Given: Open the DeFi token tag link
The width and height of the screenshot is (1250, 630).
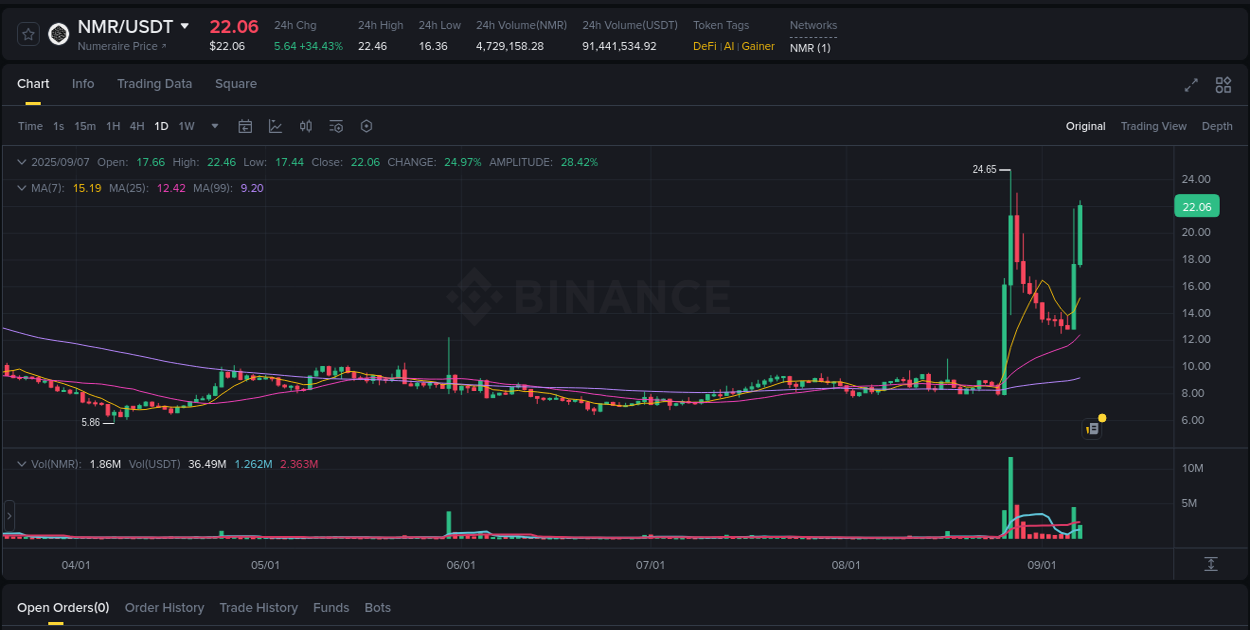Looking at the screenshot, I should pos(704,46).
